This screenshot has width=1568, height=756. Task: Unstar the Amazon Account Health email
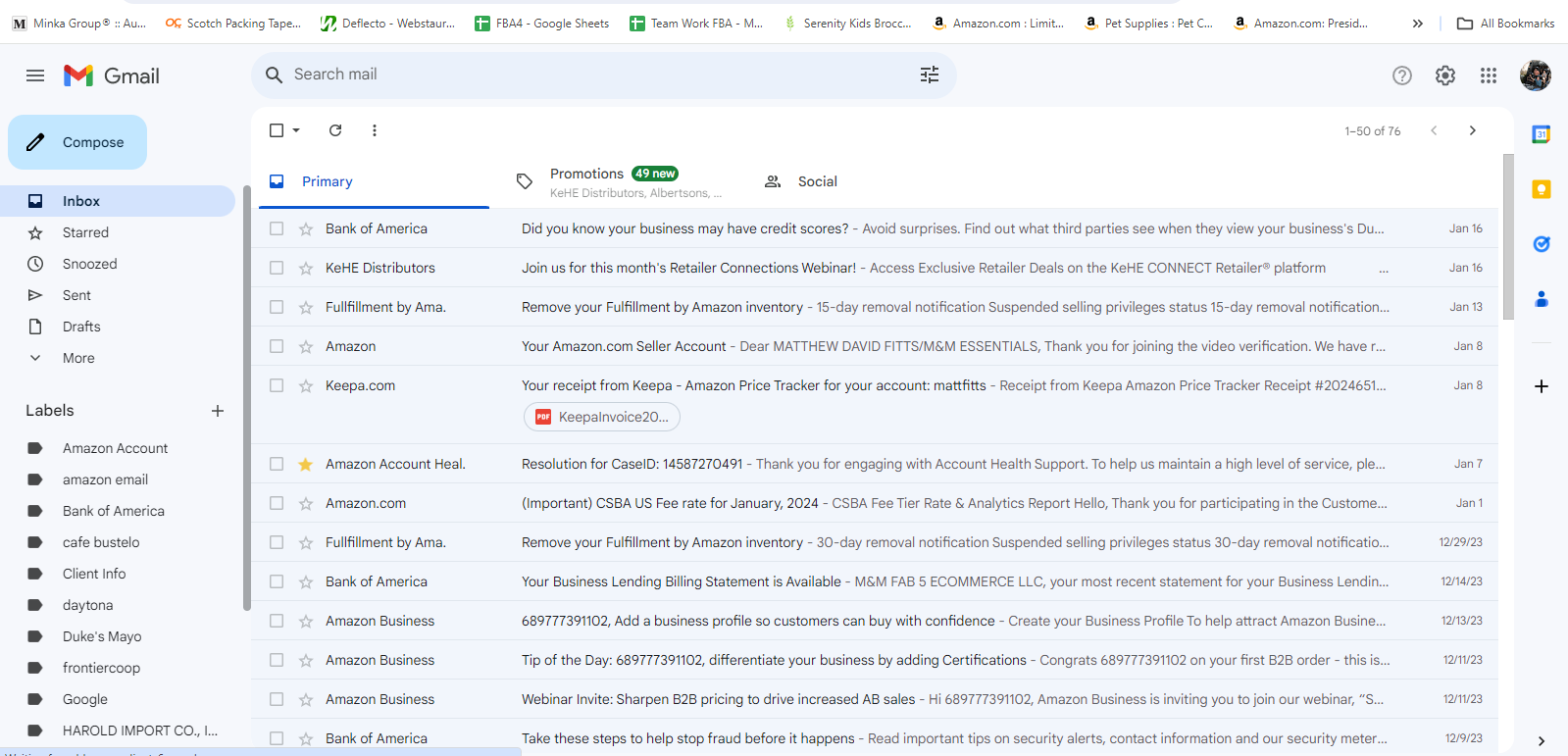[306, 464]
